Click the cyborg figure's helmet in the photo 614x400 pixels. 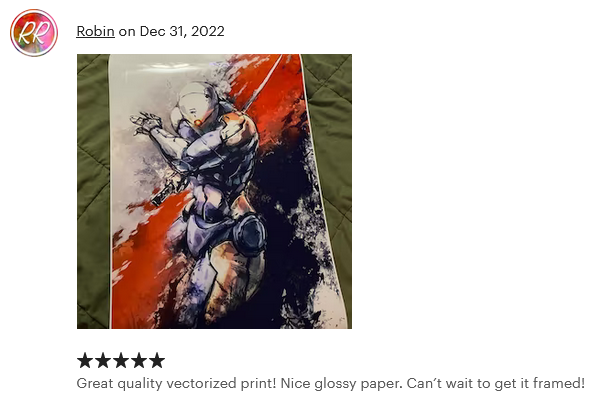(198, 100)
